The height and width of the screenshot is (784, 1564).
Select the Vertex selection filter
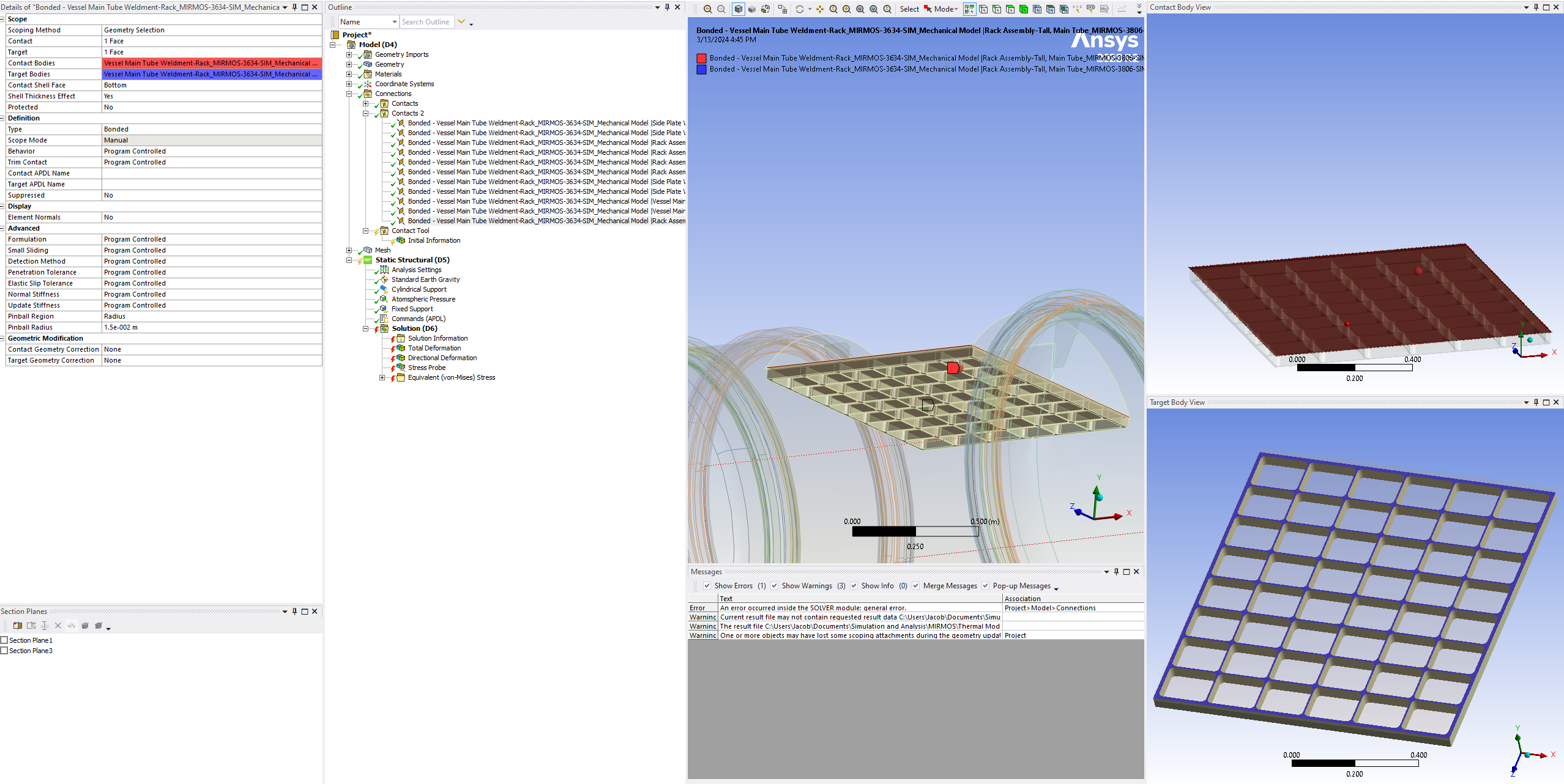coord(983,9)
